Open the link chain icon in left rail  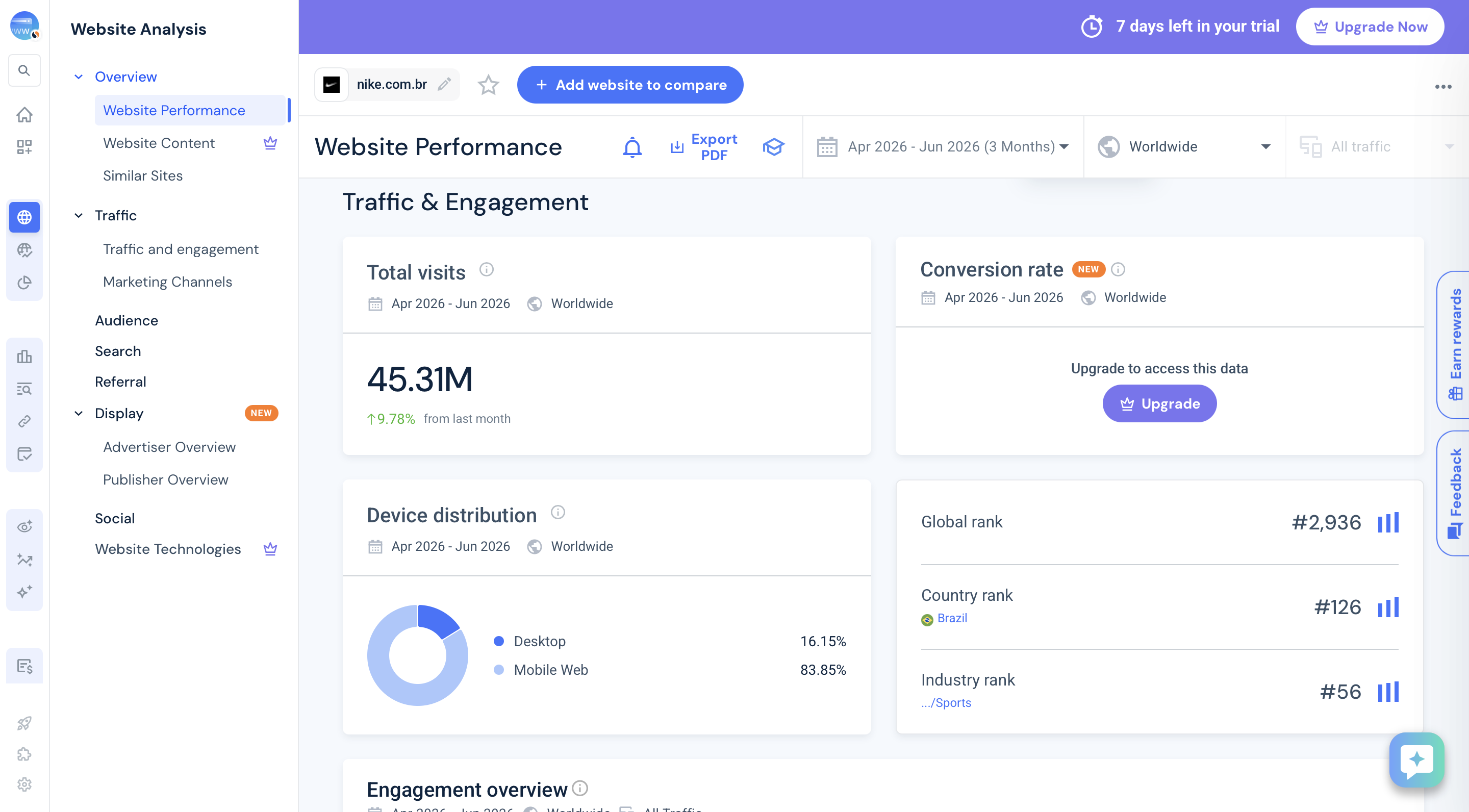point(24,421)
